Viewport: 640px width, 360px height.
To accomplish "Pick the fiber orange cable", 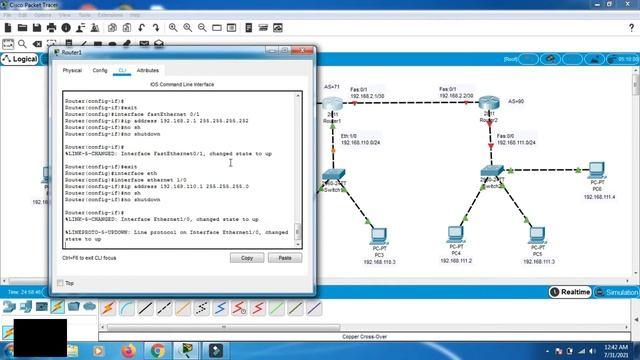I will pyautogui.click(x=183, y=309).
